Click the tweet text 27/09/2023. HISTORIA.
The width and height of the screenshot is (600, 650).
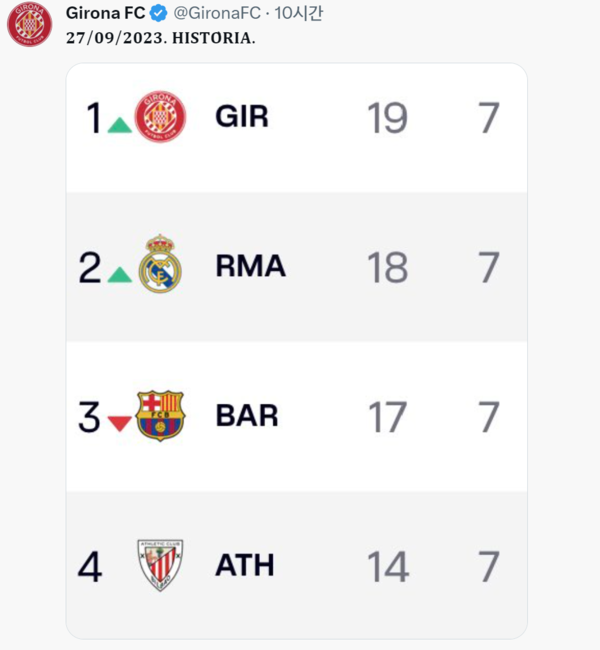[x=160, y=38]
